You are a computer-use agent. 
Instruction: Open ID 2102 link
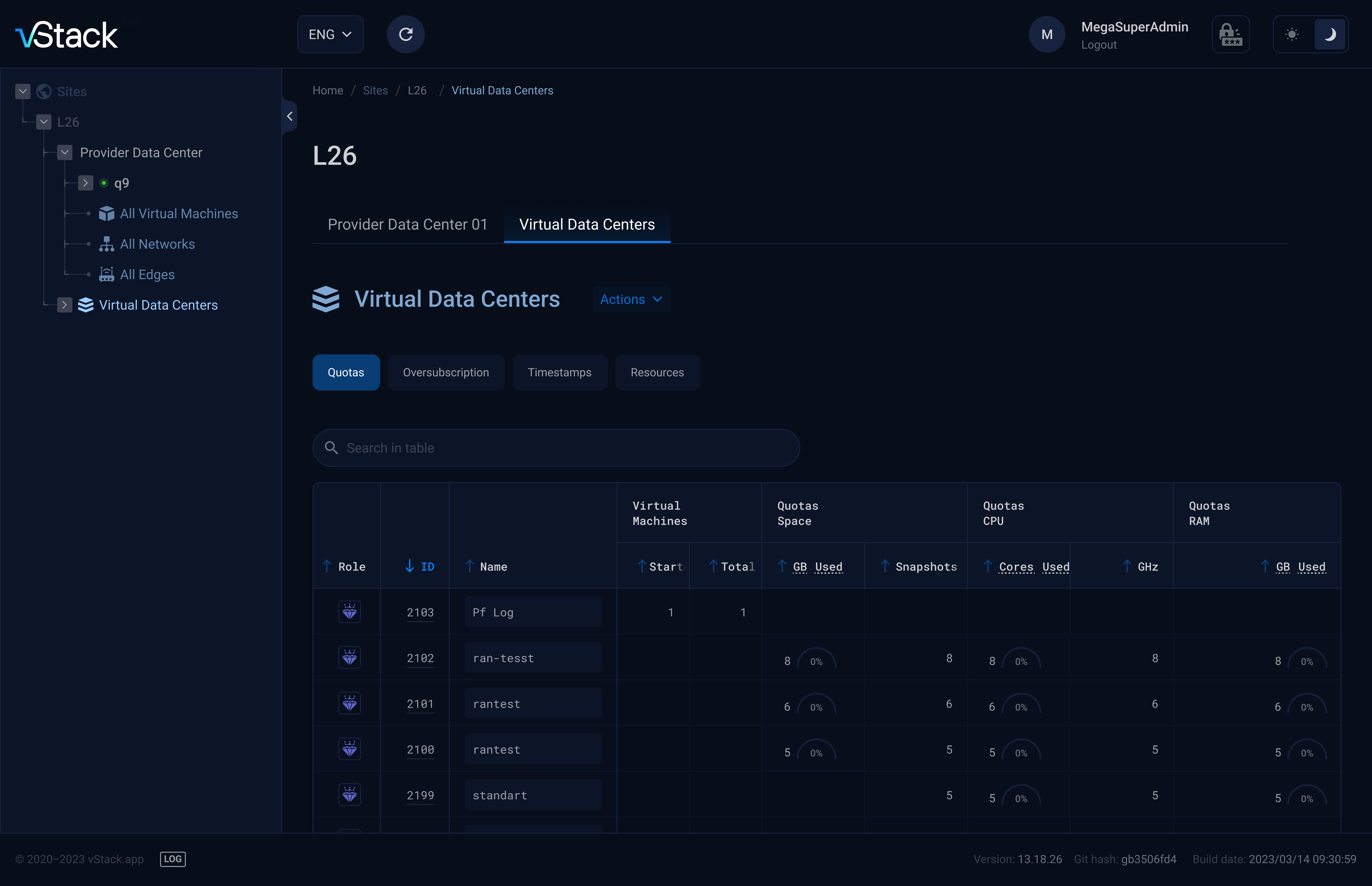point(420,658)
